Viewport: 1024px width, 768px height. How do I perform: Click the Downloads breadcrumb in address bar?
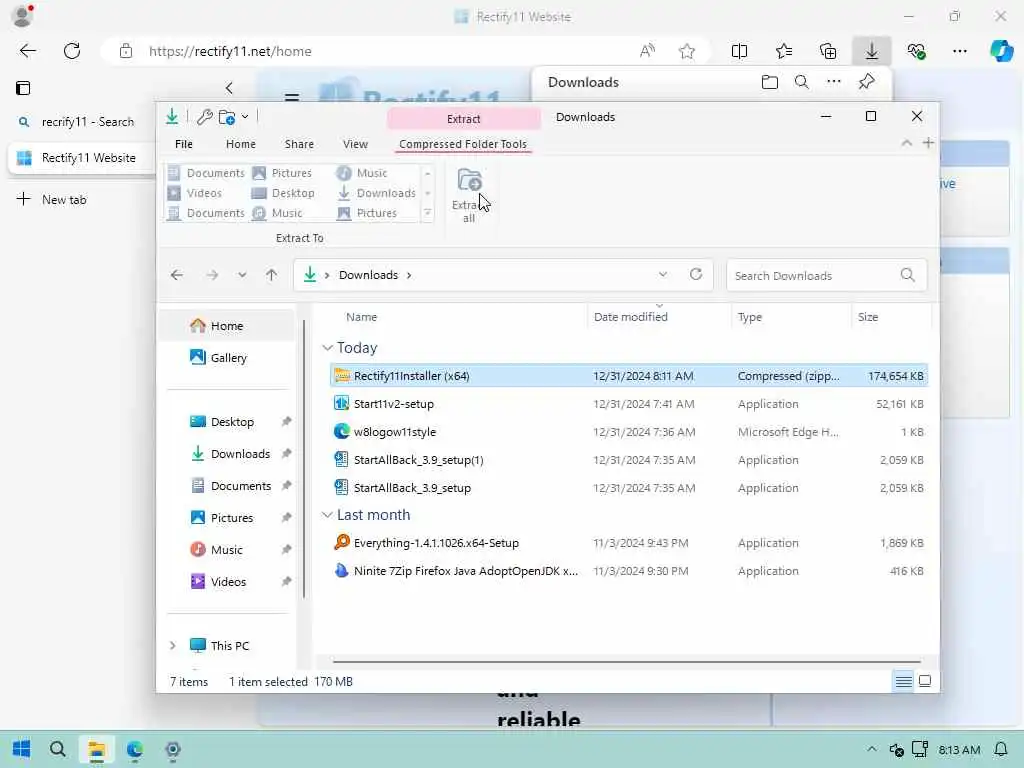click(x=368, y=275)
